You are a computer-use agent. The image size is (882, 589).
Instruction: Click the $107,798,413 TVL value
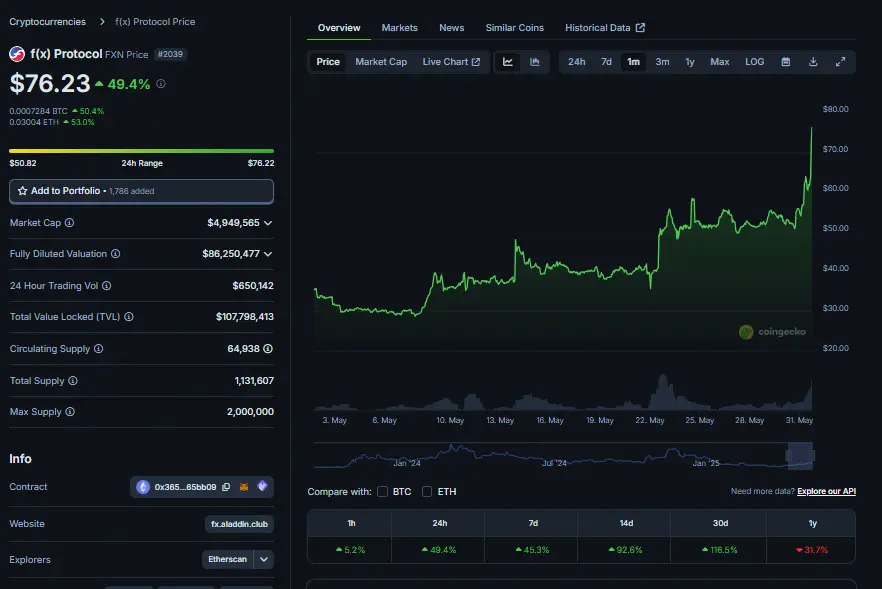click(245, 317)
